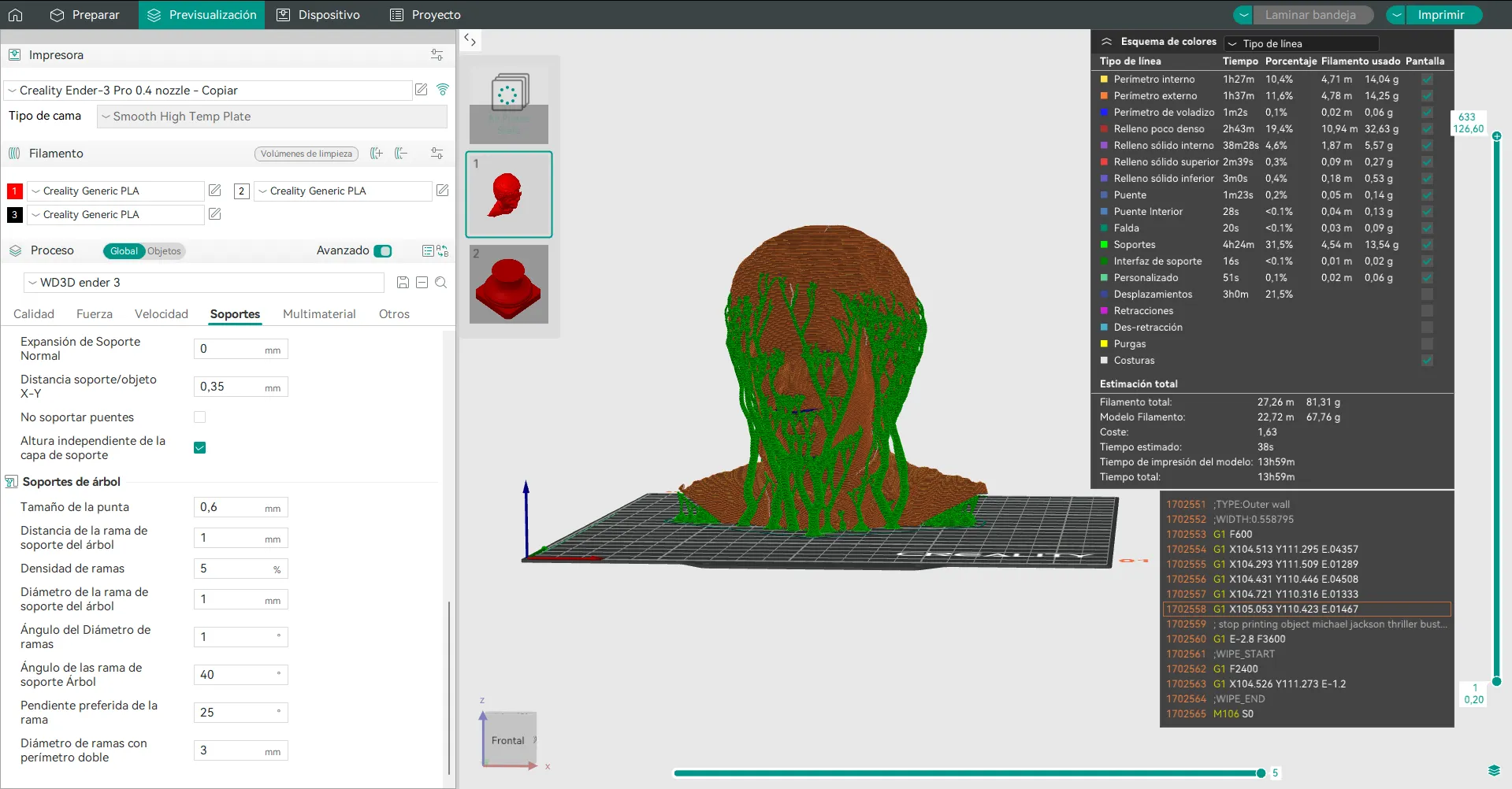Collapse the side panel with arrows icon
The image size is (1512, 789).
tap(470, 39)
